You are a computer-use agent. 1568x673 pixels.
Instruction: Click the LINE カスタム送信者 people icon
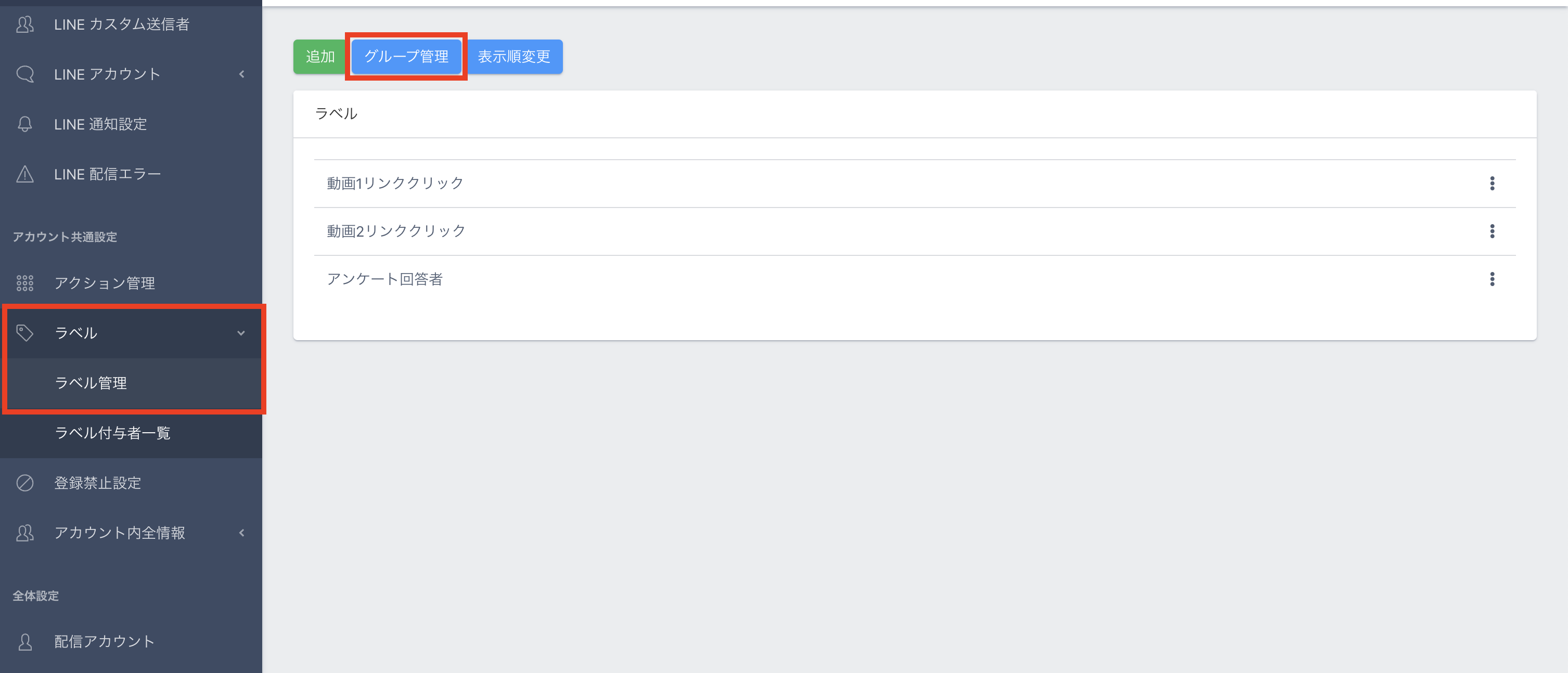(25, 24)
